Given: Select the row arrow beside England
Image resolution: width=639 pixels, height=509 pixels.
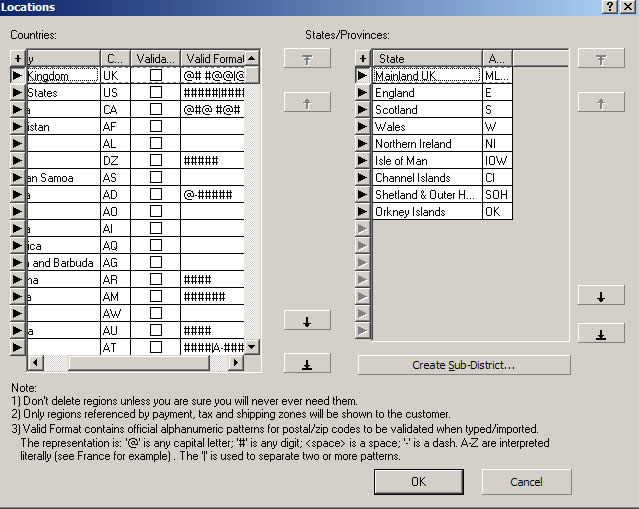Looking at the screenshot, I should pyautogui.click(x=363, y=93).
